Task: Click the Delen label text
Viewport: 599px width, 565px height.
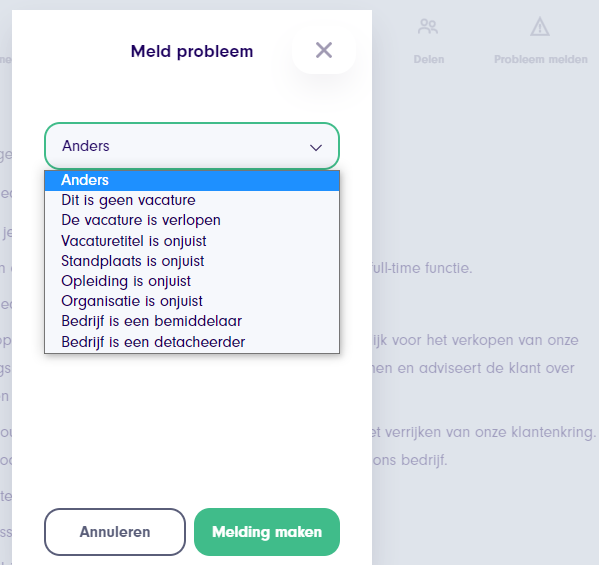Action: [x=429, y=60]
